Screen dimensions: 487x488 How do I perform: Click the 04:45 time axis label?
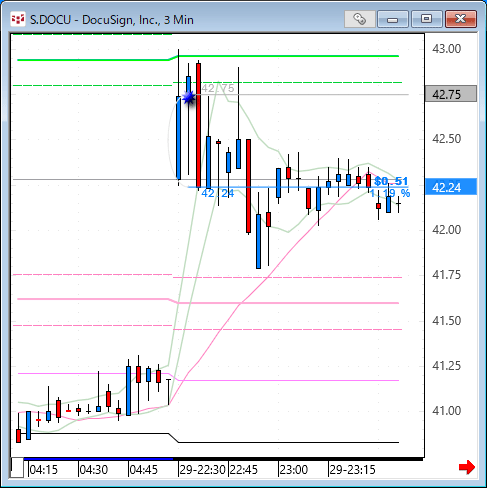pyautogui.click(x=144, y=470)
